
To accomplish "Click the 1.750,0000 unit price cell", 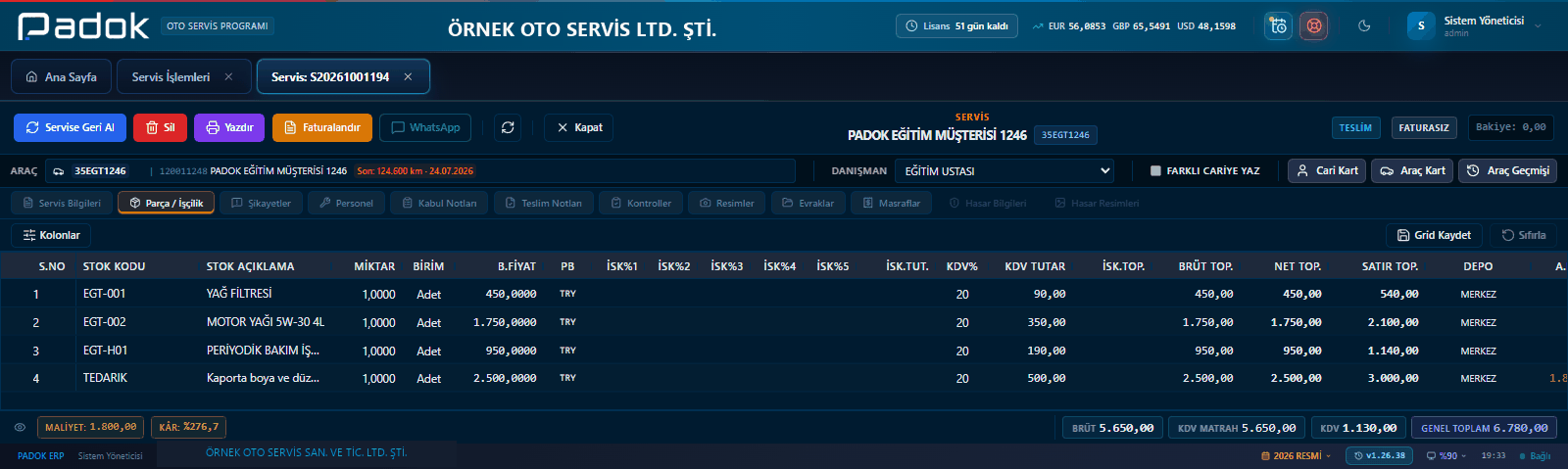I will click(x=505, y=322).
